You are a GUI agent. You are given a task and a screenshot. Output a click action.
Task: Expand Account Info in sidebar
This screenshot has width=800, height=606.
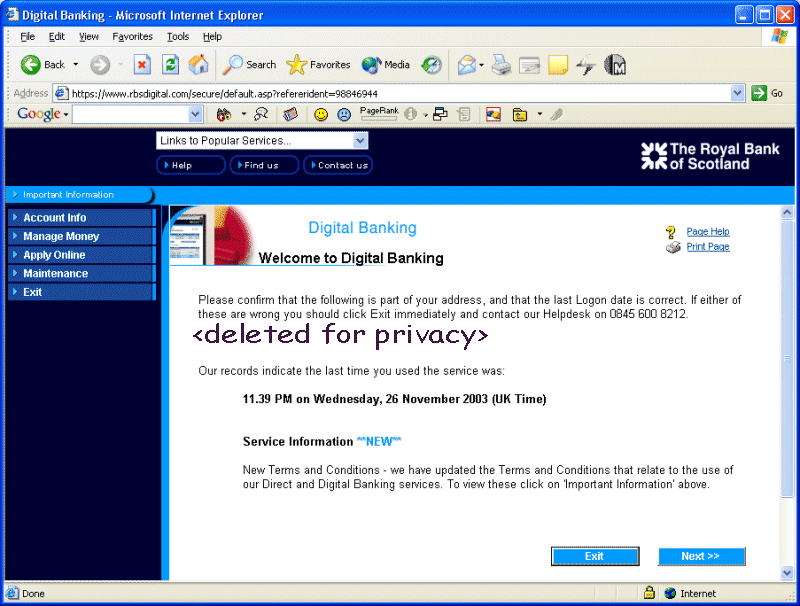click(82, 217)
